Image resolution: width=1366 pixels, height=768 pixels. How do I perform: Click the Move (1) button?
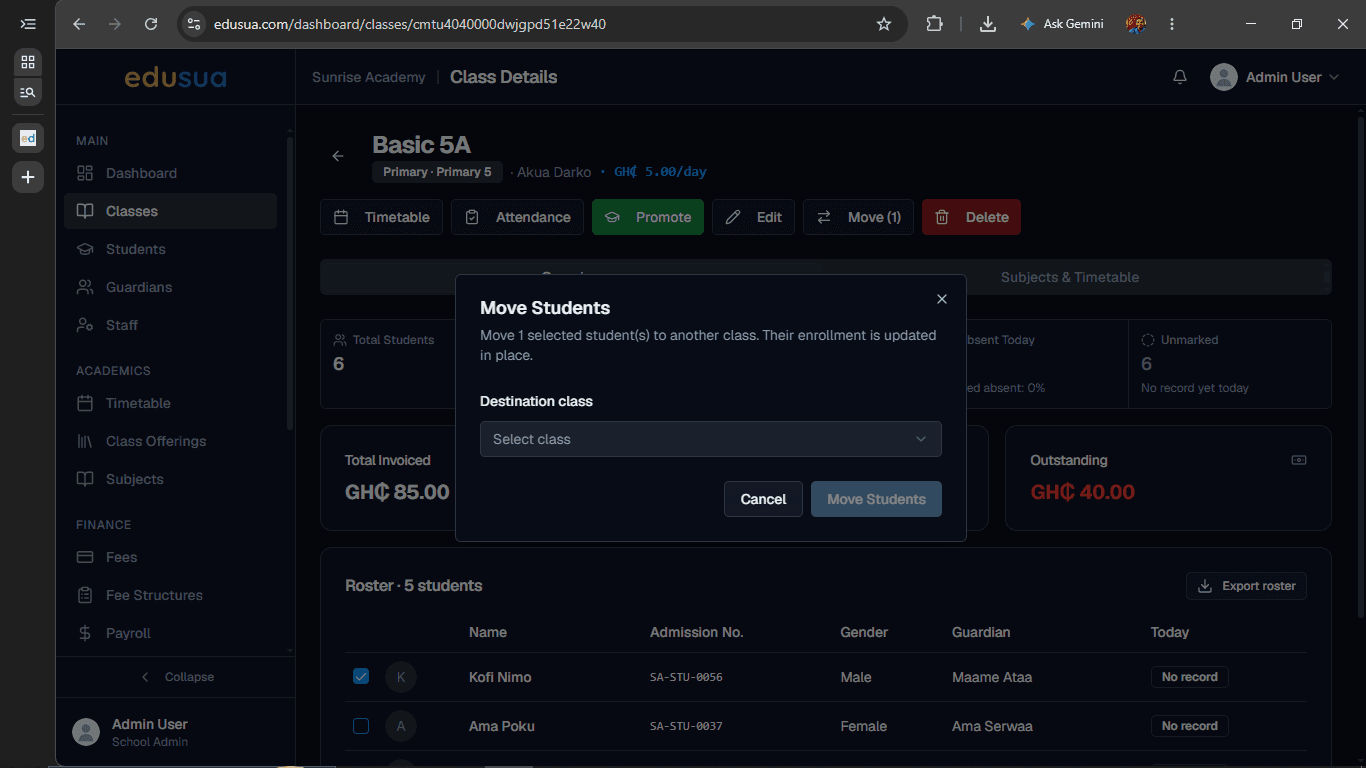point(858,217)
